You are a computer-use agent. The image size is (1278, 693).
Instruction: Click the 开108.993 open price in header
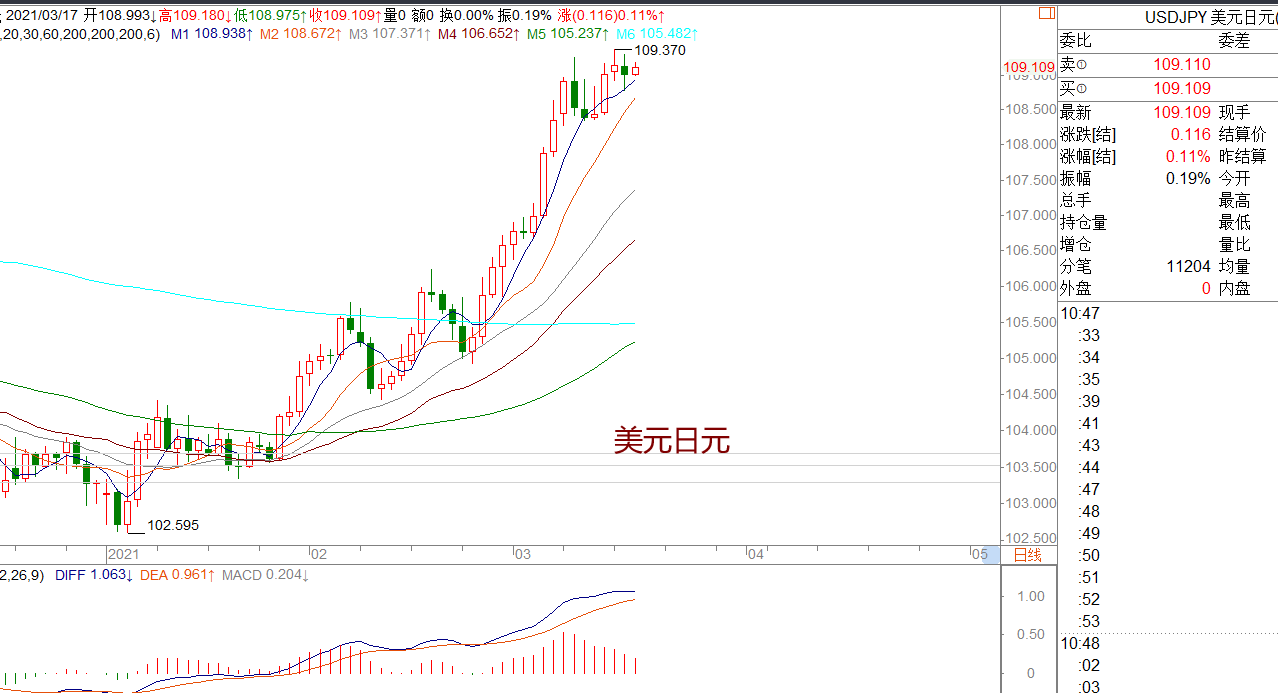(x=119, y=16)
